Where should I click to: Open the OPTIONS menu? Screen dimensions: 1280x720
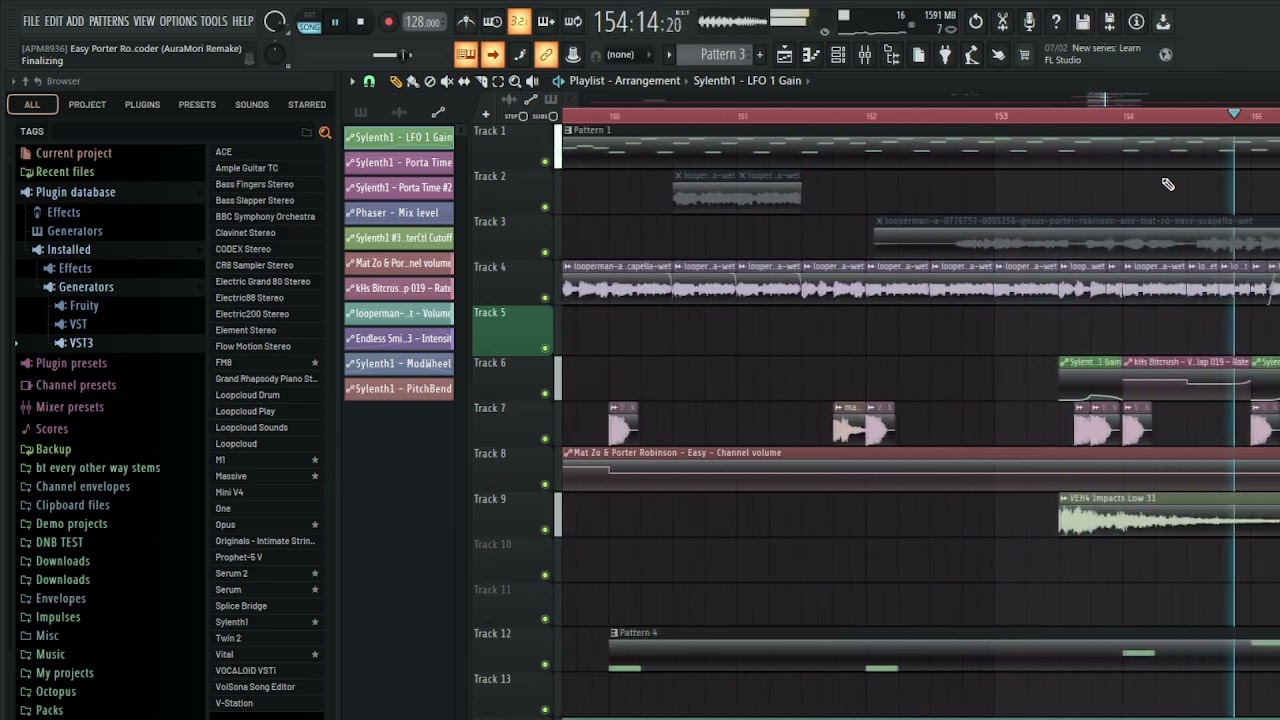point(178,21)
